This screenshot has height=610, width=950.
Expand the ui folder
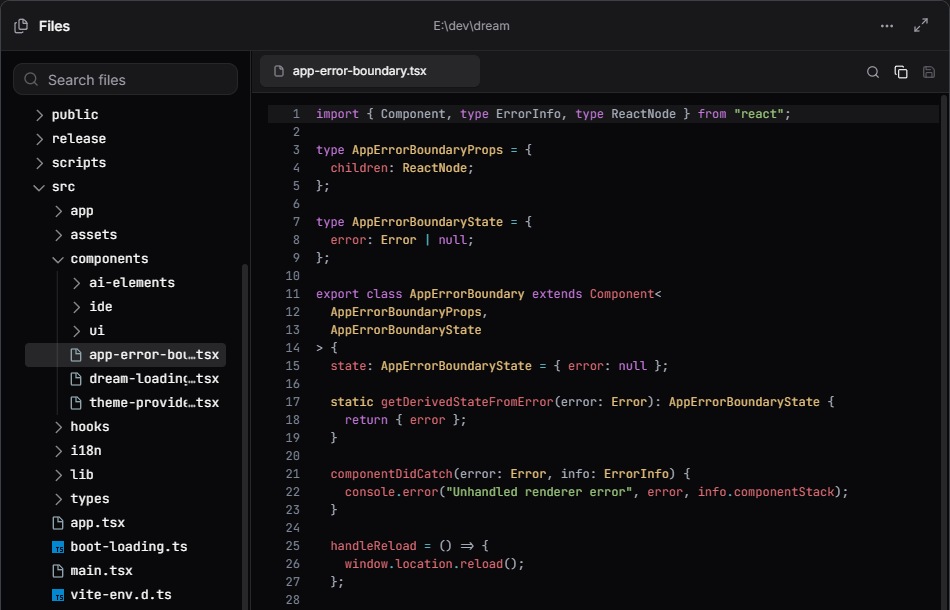(76, 331)
